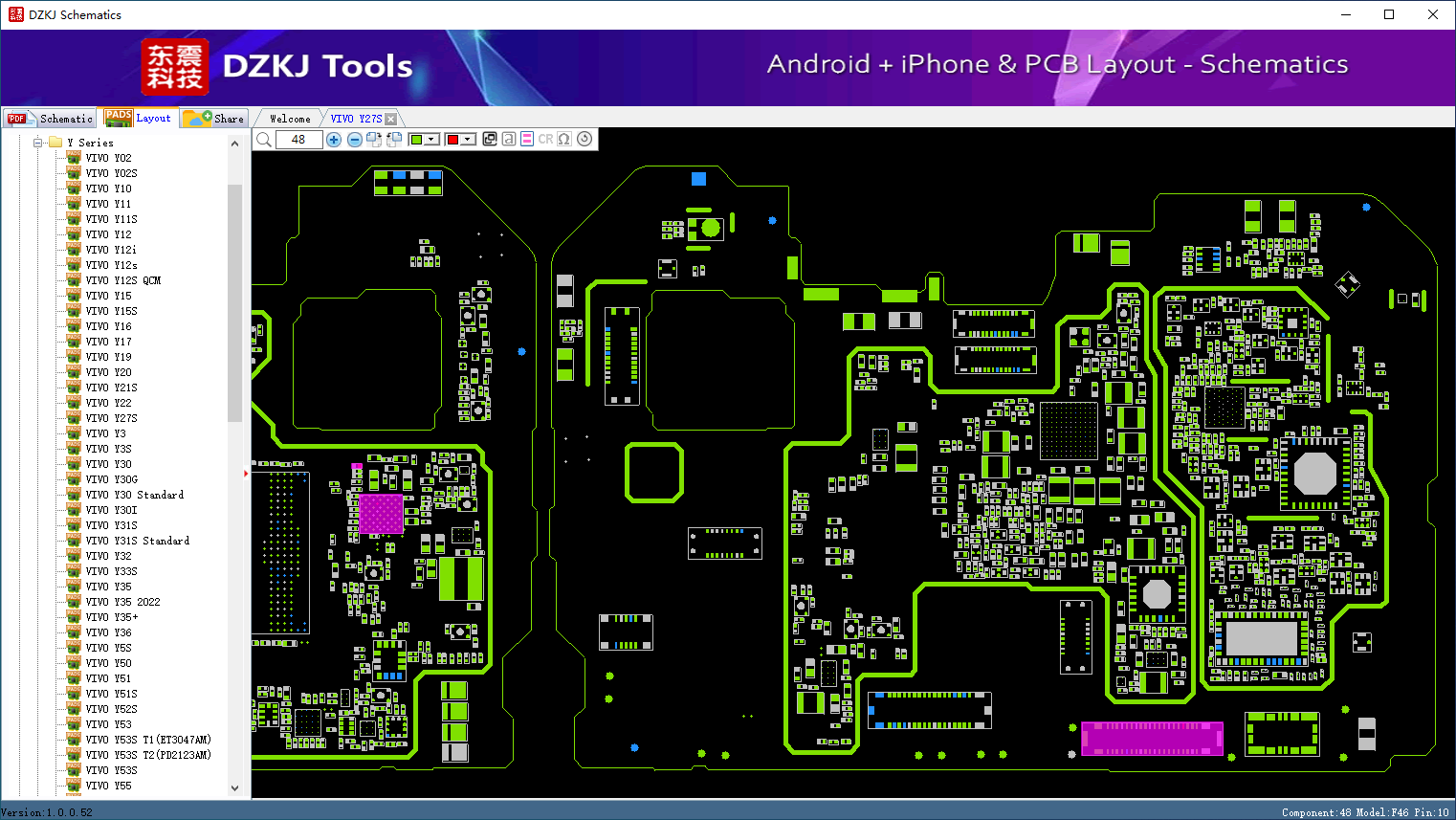Close the VIVO Y27S tab
The width and height of the screenshot is (1456, 820).
point(390,119)
